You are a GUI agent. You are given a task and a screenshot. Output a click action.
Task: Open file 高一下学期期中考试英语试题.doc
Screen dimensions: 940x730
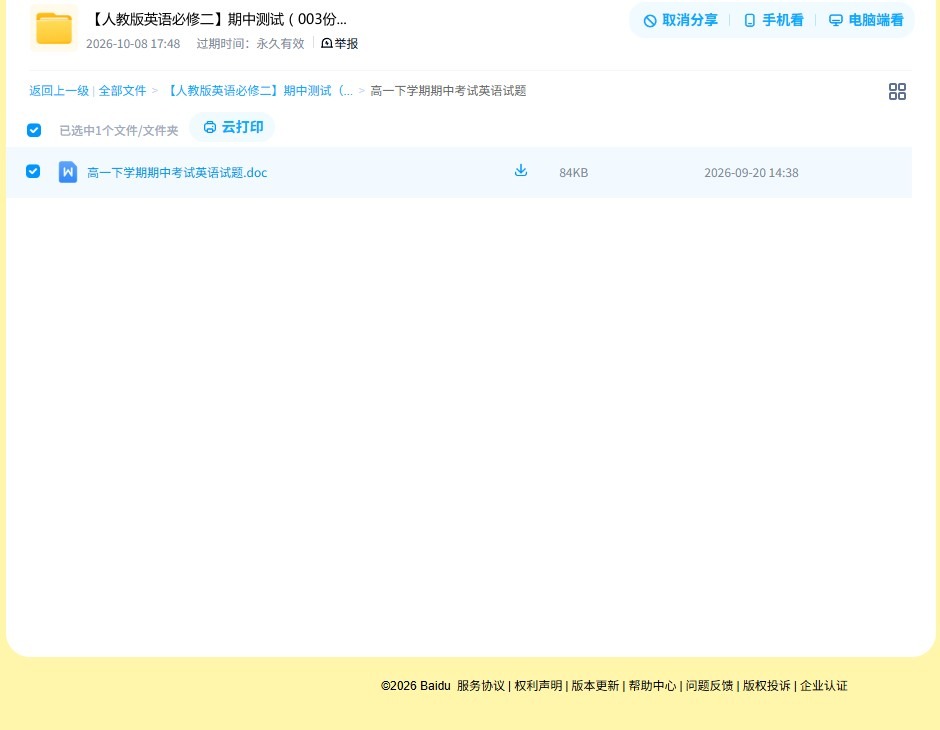[x=177, y=173]
